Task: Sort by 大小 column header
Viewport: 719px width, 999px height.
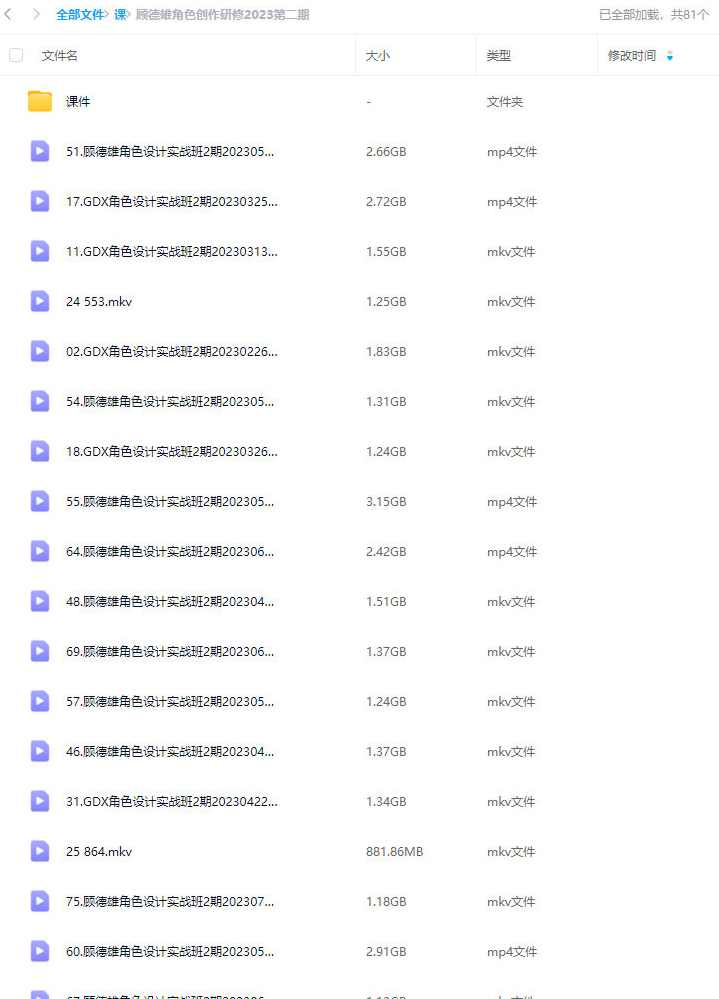Action: click(378, 55)
